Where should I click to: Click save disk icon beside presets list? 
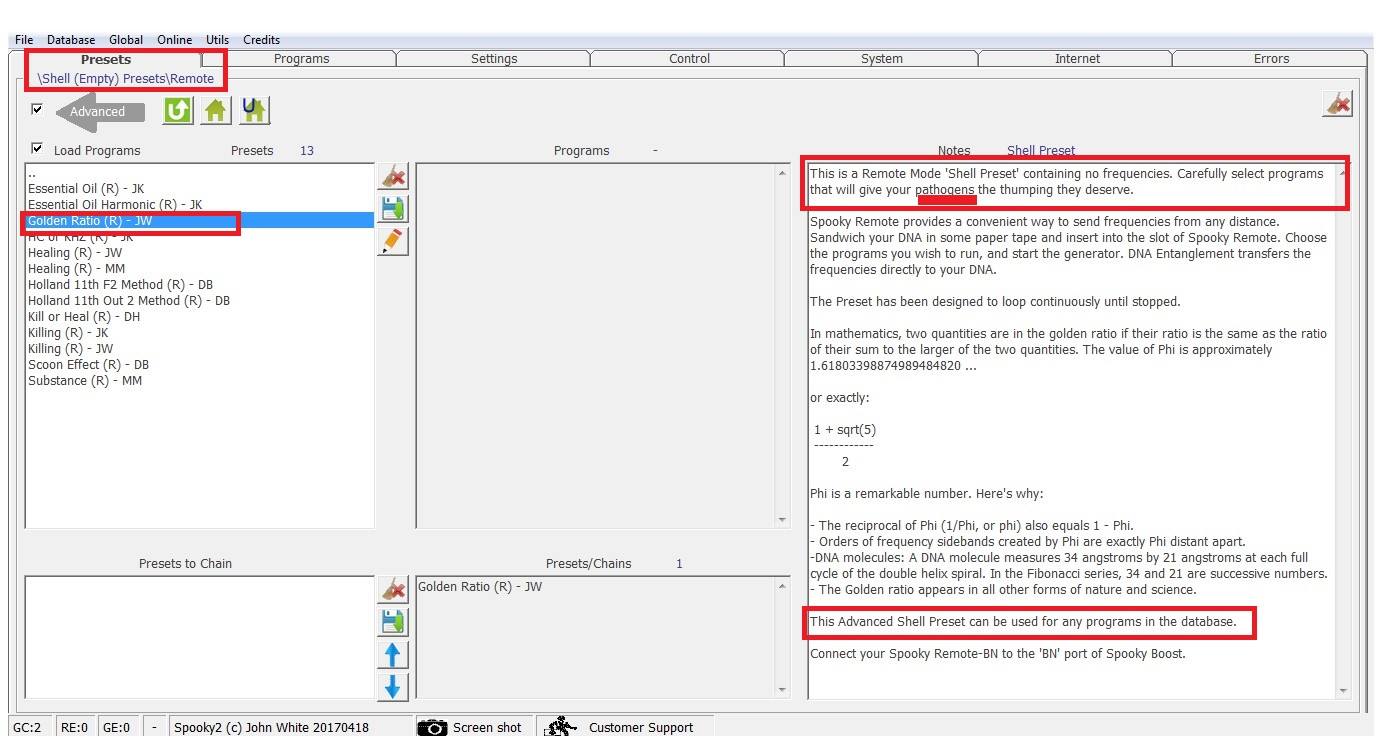393,209
